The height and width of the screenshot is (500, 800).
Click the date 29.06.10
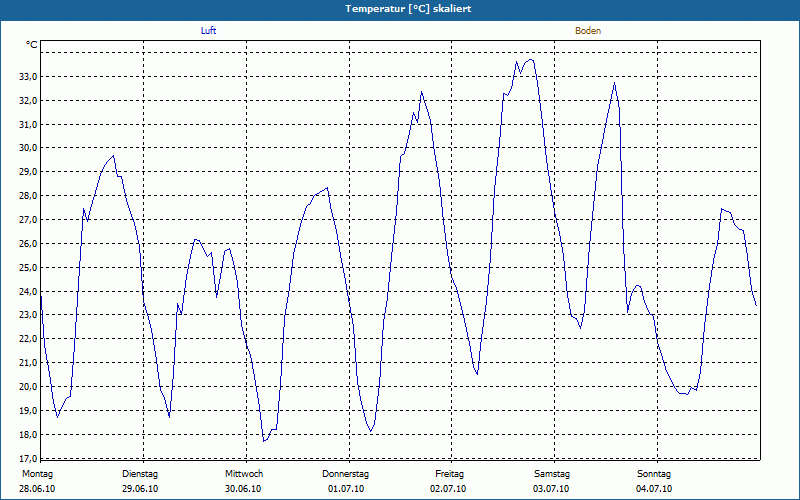click(140, 489)
